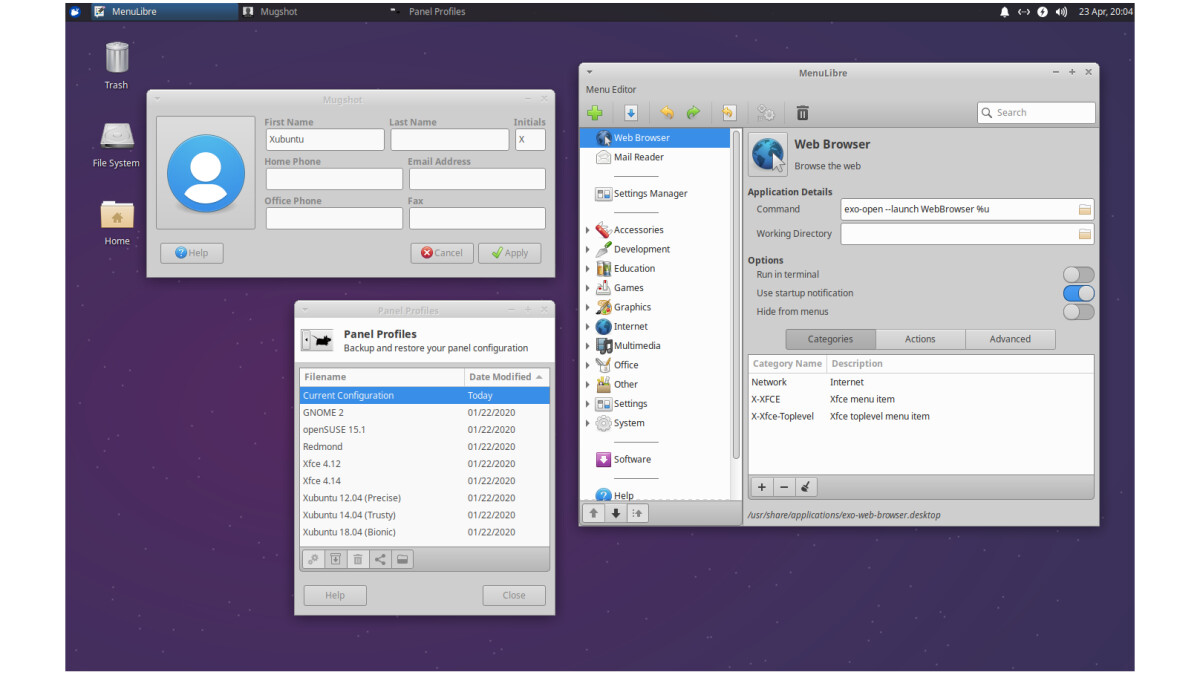Enable the Run in terminal switch
Image resolution: width=1200 pixels, height=675 pixels.
[1078, 274]
